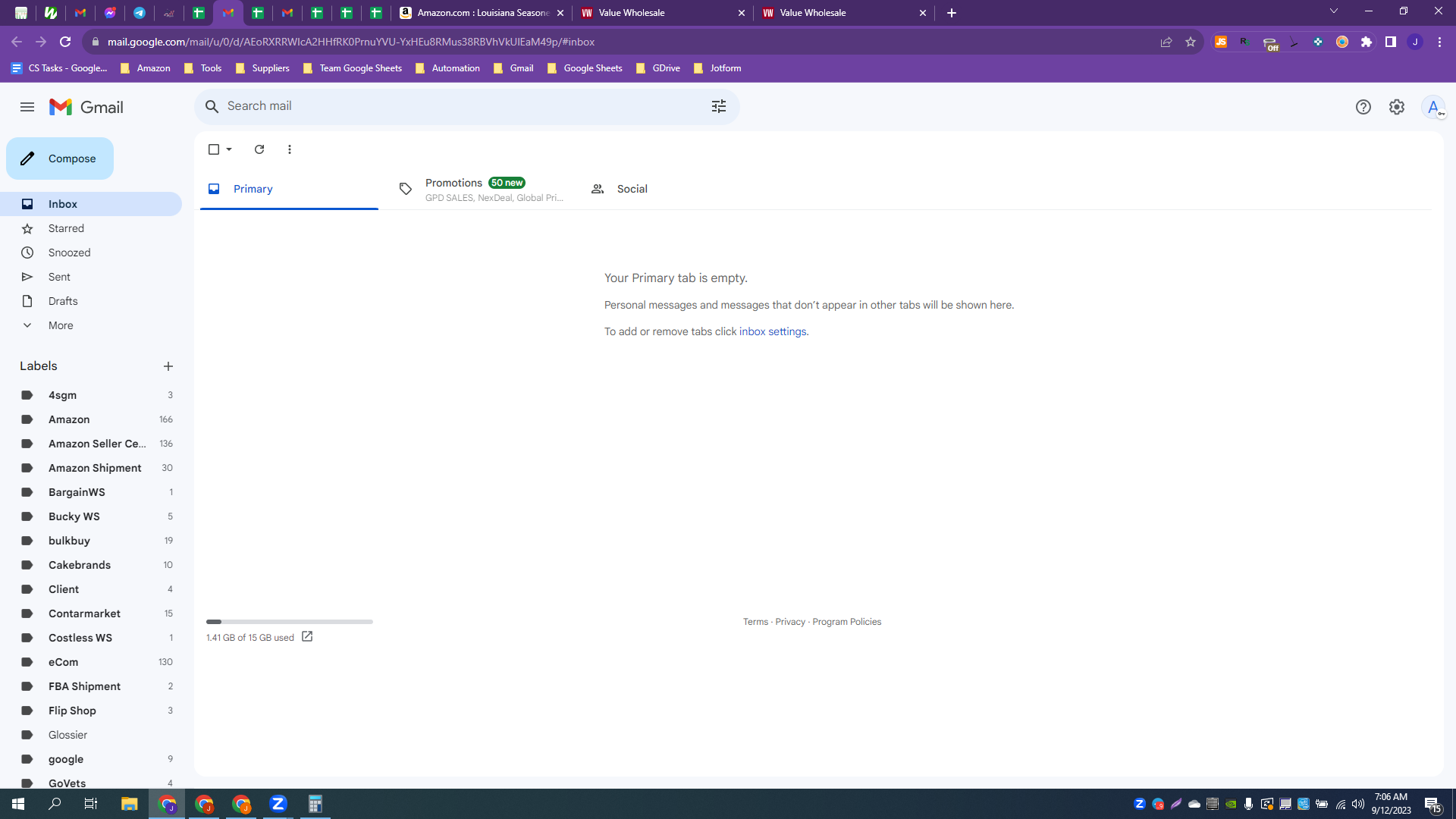Image resolution: width=1456 pixels, height=819 pixels.
Task: Click the Compose button
Action: [60, 158]
